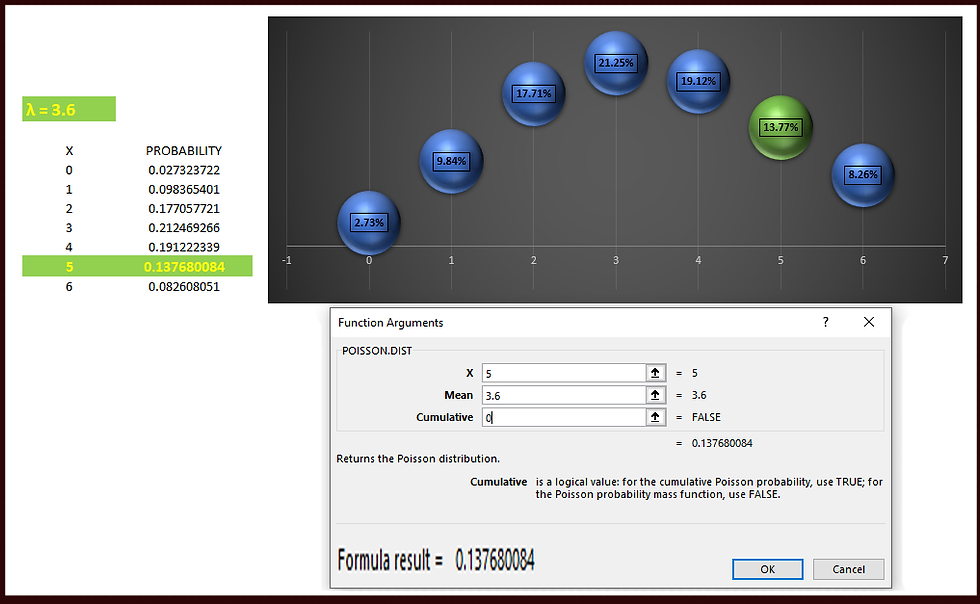The image size is (980, 604).
Task: Select cell with value 0.098365401
Action: (184, 189)
